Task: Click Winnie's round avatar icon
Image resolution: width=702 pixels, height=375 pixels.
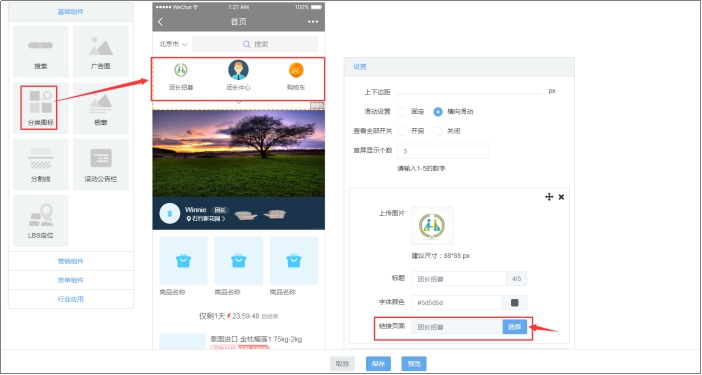Action: click(x=170, y=213)
